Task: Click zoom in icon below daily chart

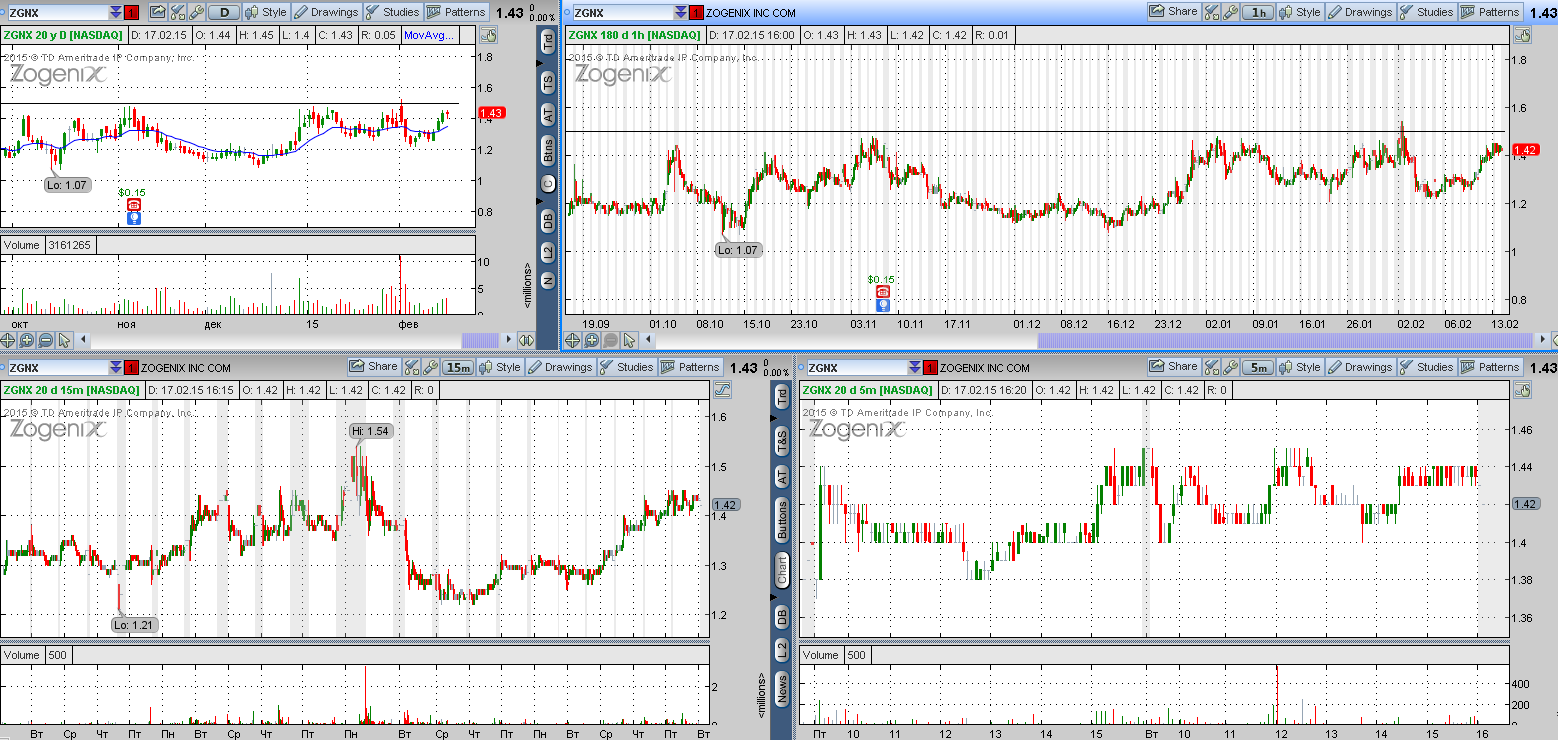Action: (27, 340)
